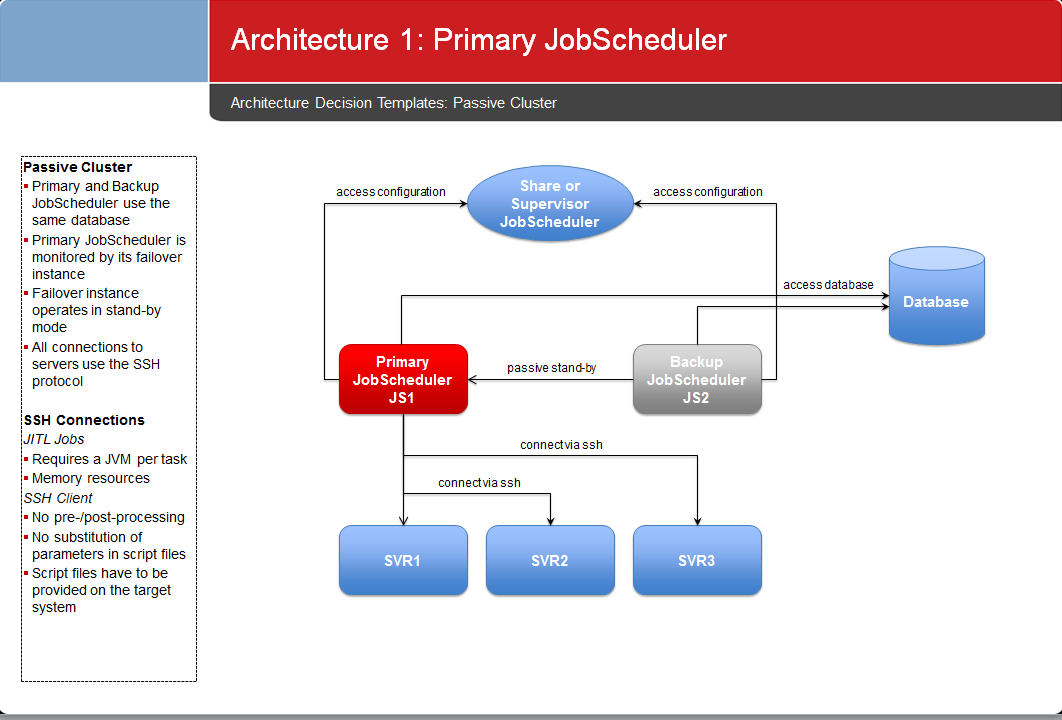Click the JITL Jobs italic subheading
The height and width of the screenshot is (720, 1062).
(x=54, y=439)
